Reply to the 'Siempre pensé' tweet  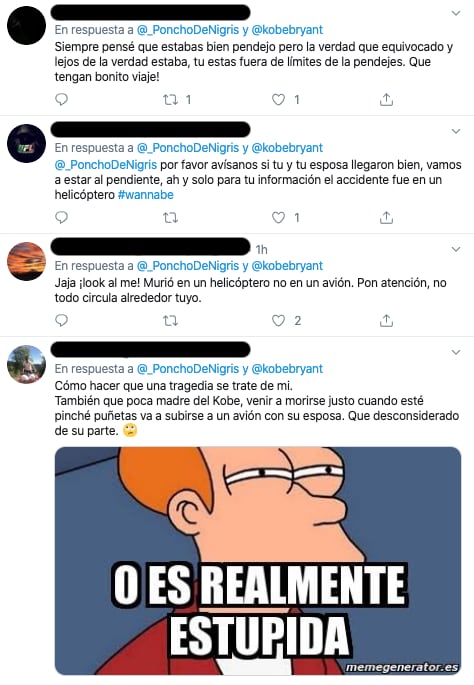pyautogui.click(x=62, y=100)
